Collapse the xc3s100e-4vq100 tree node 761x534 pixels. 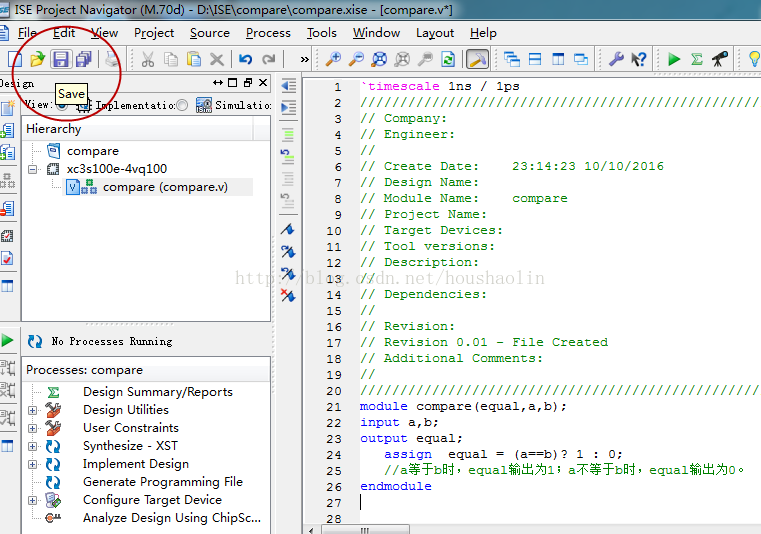tap(33, 169)
